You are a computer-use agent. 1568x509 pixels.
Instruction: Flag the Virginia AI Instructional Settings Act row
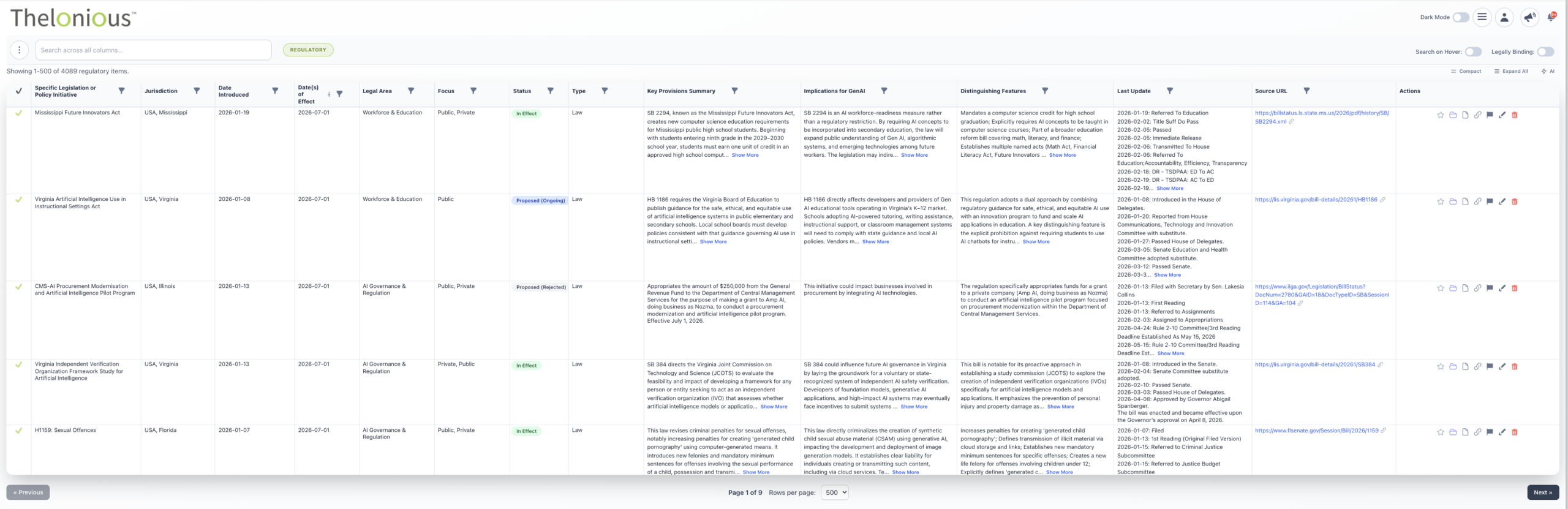tap(1490, 202)
